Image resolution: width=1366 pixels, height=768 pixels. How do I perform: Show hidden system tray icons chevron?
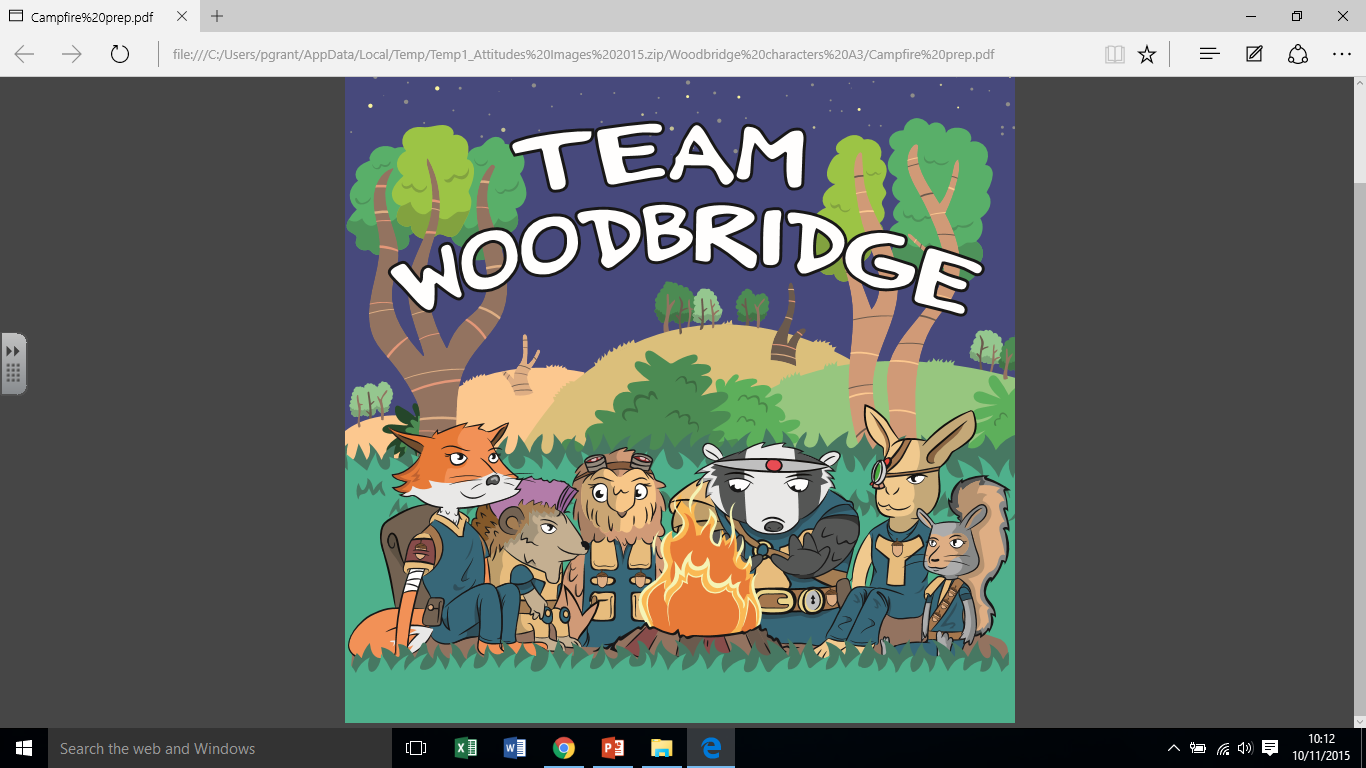[1173, 748]
